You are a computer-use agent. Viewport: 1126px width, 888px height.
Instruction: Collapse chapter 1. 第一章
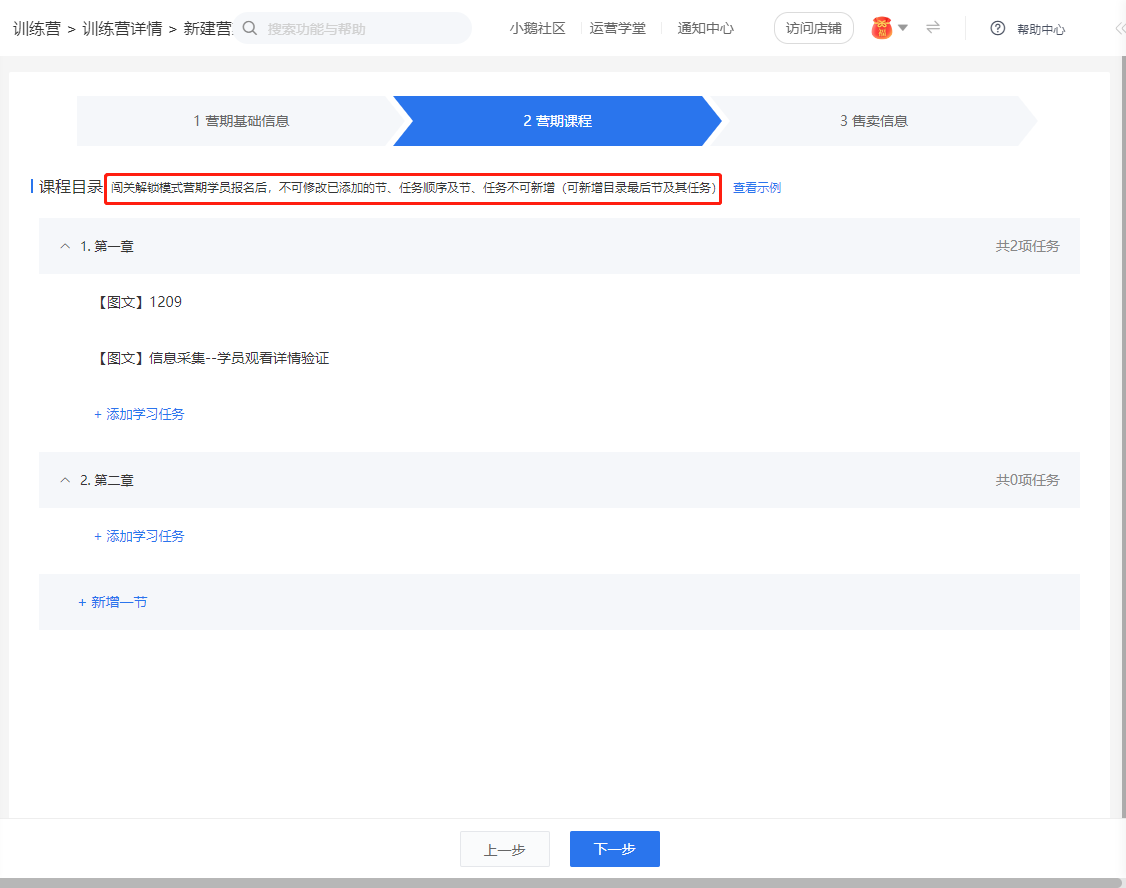65,246
